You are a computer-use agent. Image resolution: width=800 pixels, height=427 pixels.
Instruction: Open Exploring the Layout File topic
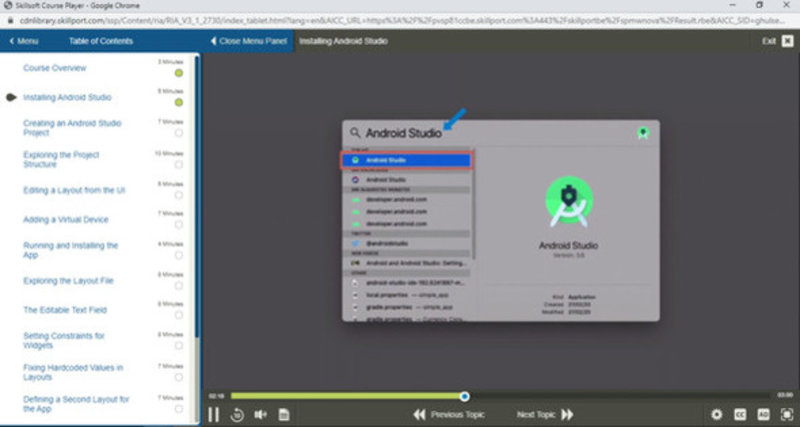click(68, 281)
